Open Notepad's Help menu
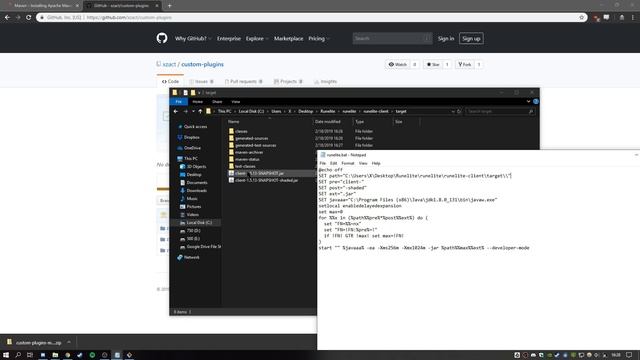The height and width of the screenshot is (360, 640). coord(376,163)
